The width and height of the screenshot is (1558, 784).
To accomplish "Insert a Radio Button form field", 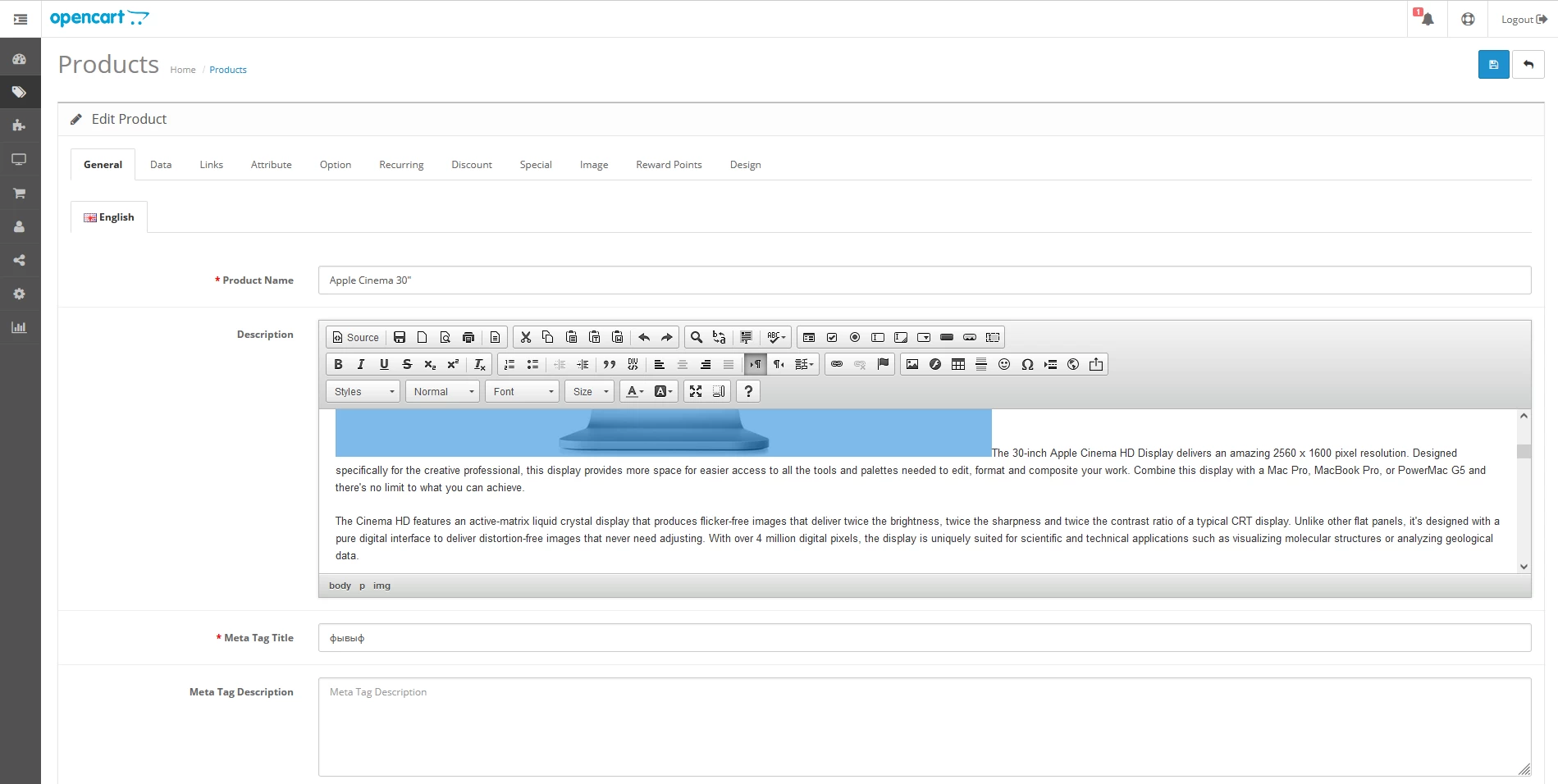I will click(855, 337).
